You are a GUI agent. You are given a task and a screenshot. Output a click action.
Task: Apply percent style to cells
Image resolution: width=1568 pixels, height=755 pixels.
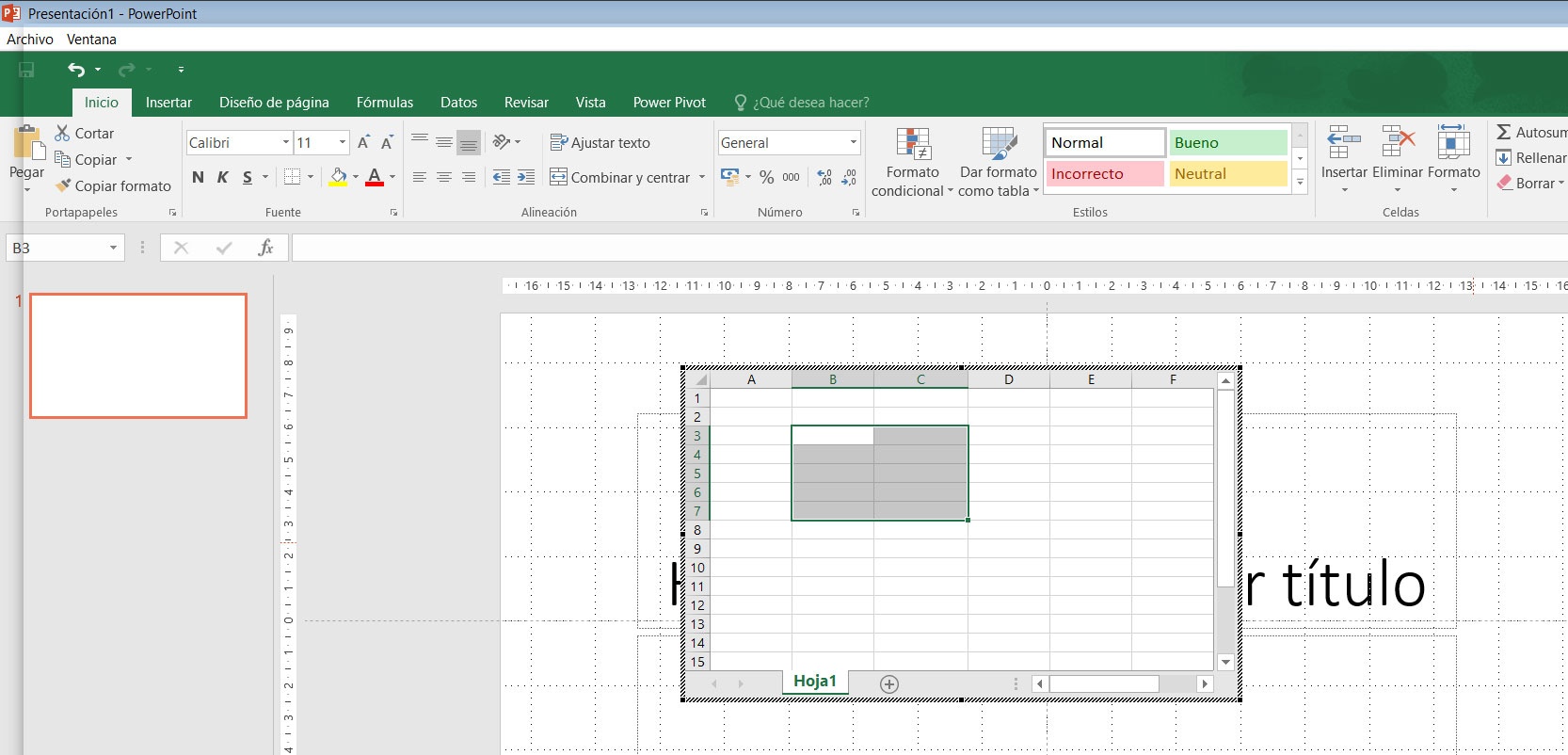point(767,177)
